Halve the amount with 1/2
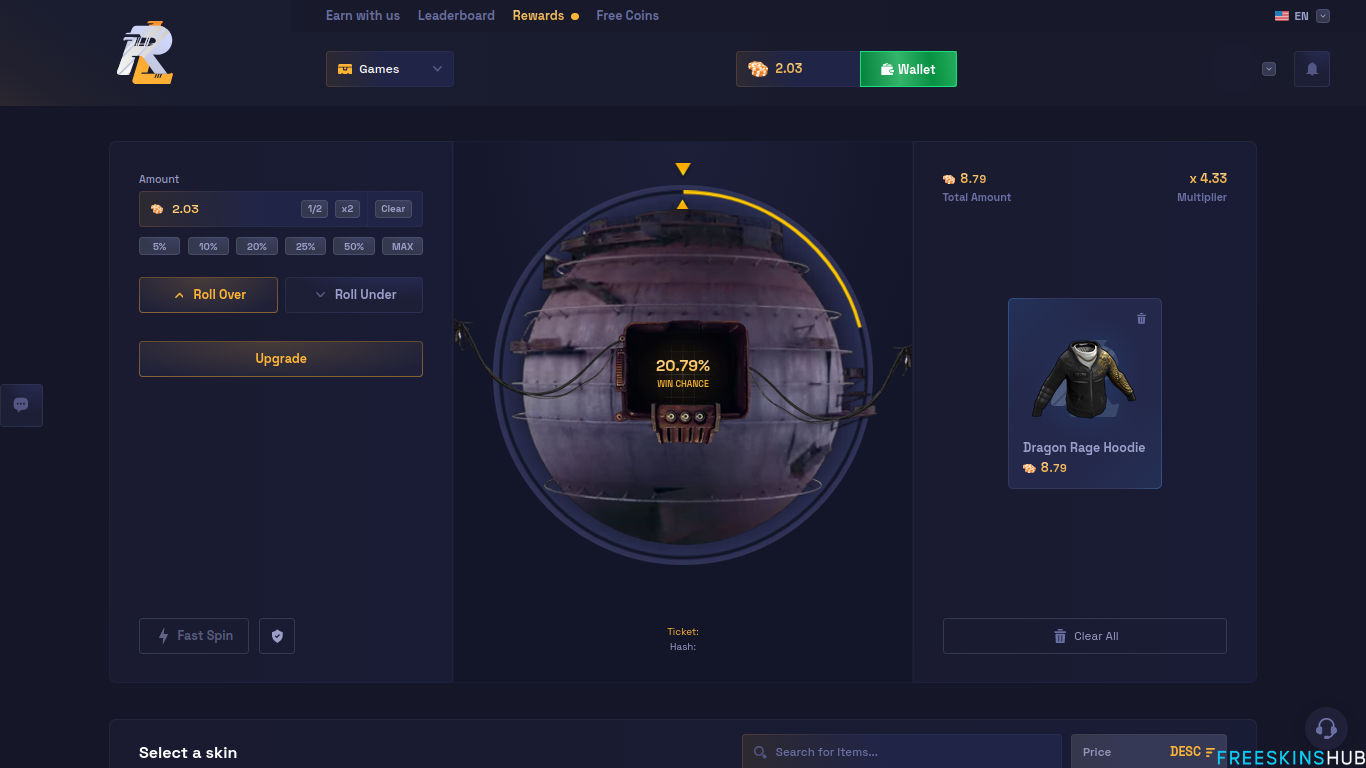Screen dimensions: 1366x768 coord(315,209)
